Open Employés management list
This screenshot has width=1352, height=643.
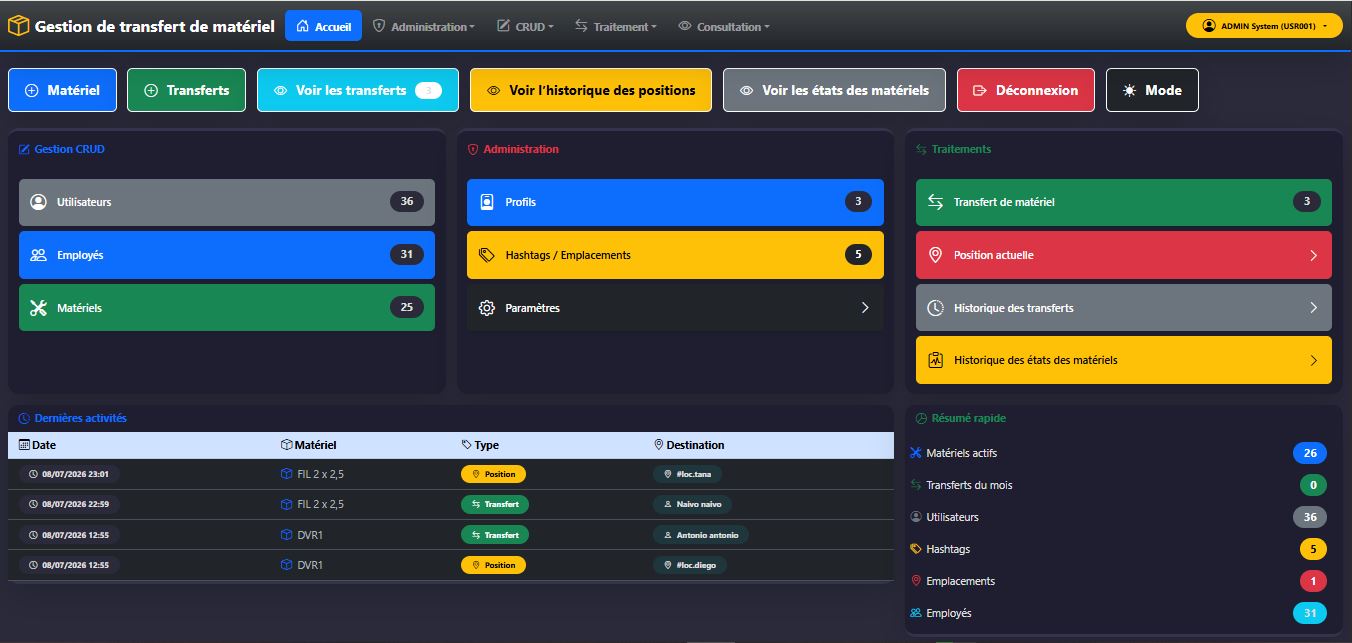(x=227, y=255)
